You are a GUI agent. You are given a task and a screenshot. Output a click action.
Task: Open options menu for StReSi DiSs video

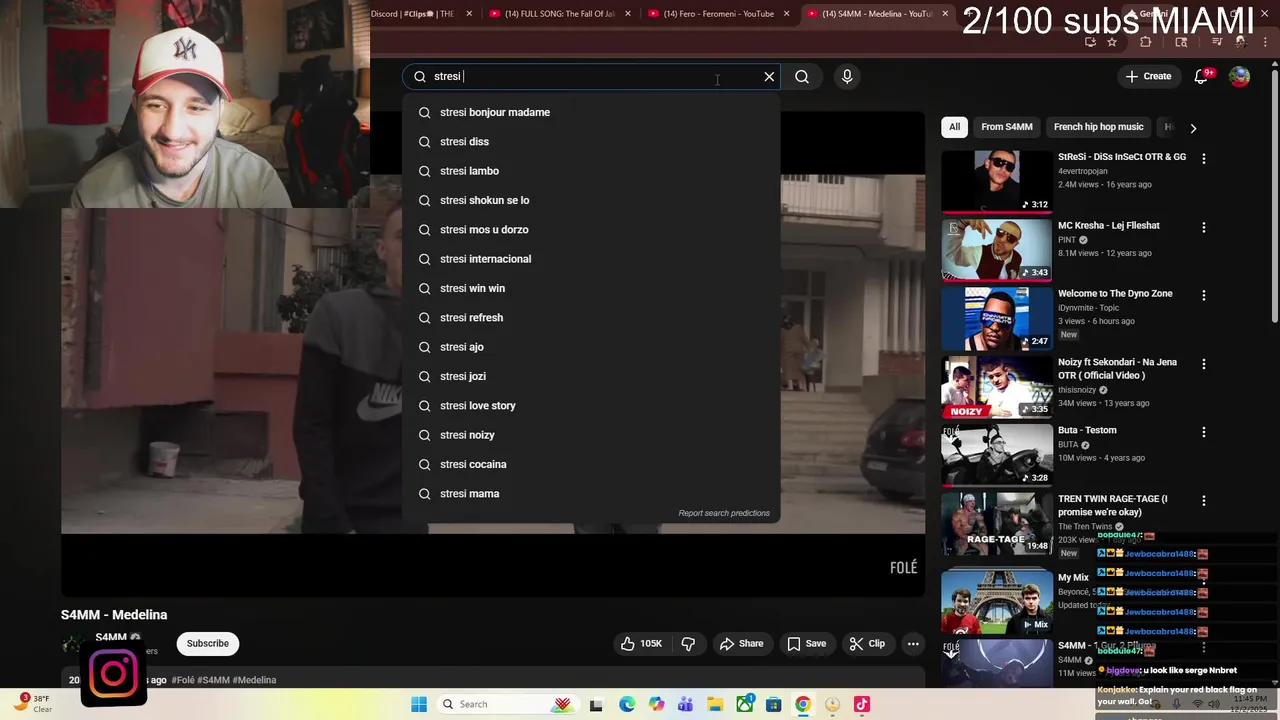1204,158
